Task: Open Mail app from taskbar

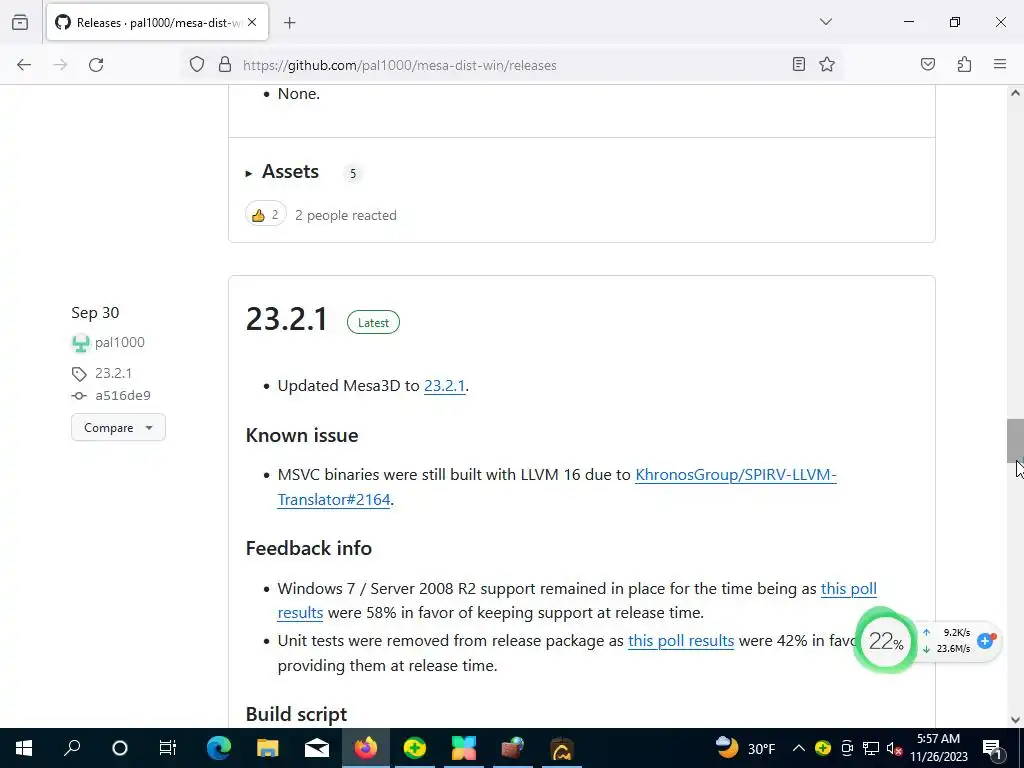Action: 317,748
